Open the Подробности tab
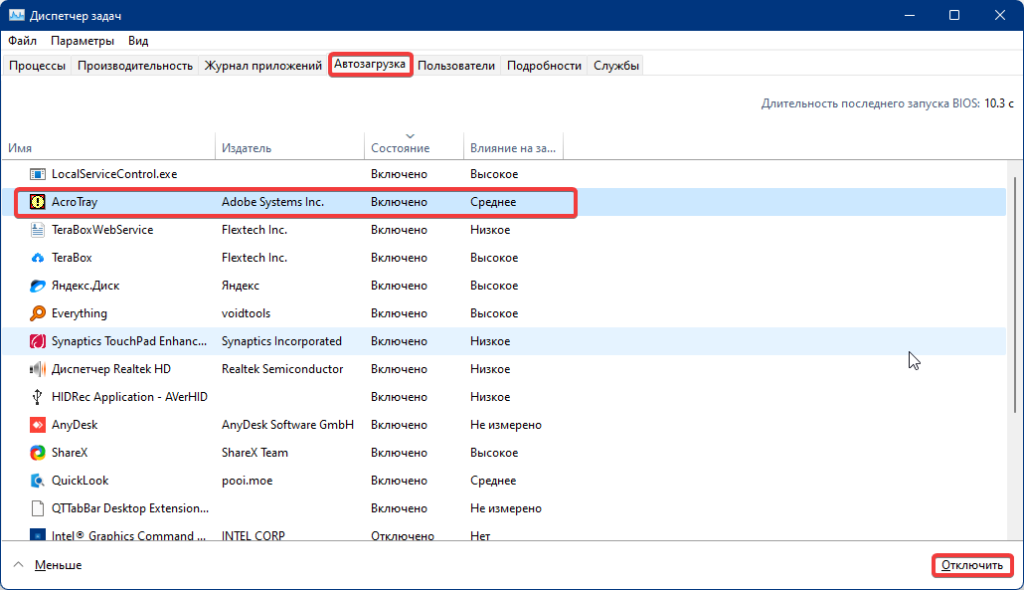The height and width of the screenshot is (590, 1024). coord(544,65)
